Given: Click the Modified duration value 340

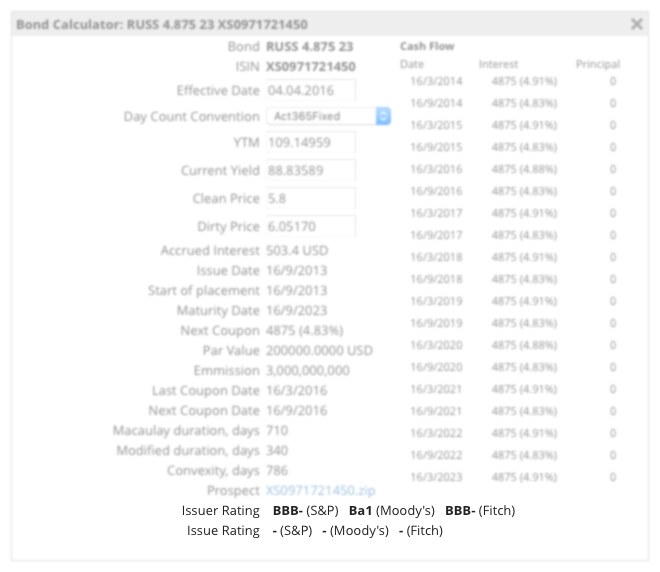Looking at the screenshot, I should tap(277, 450).
